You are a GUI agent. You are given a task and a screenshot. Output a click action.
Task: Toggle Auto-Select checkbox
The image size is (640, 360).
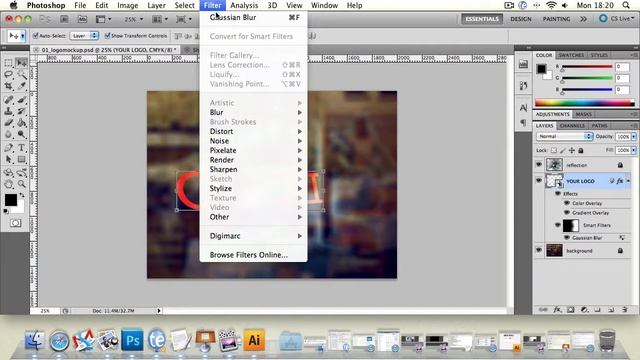tap(36, 36)
